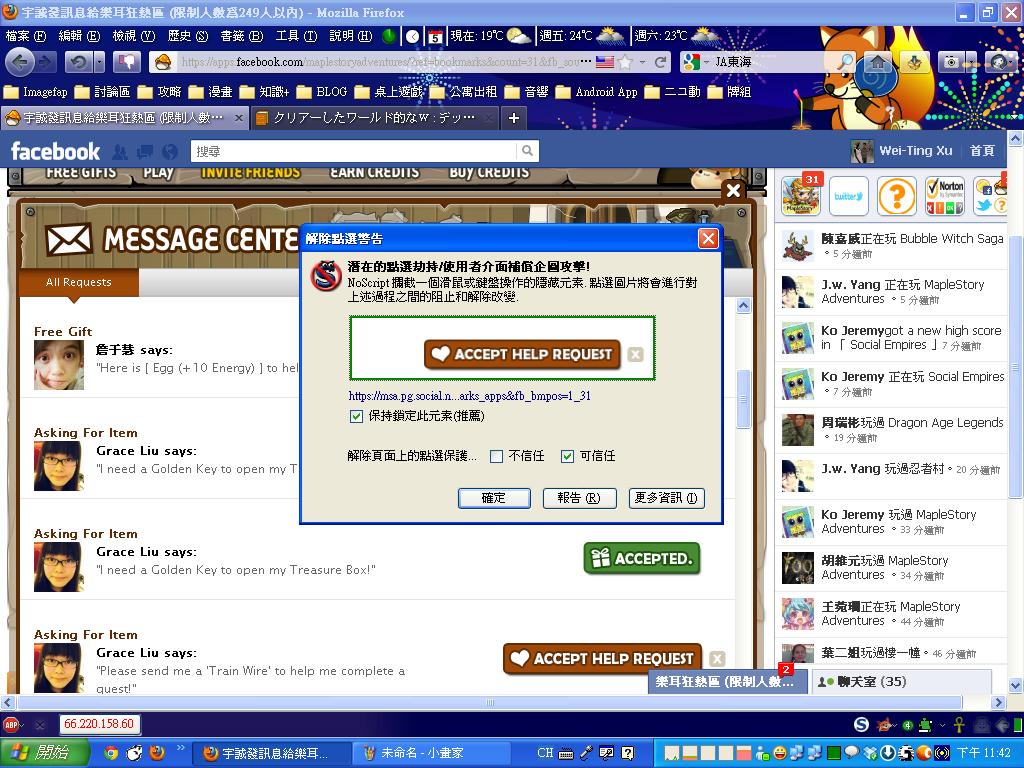Open 歷史 (History) menu
This screenshot has width=1024, height=768.
click(x=187, y=36)
